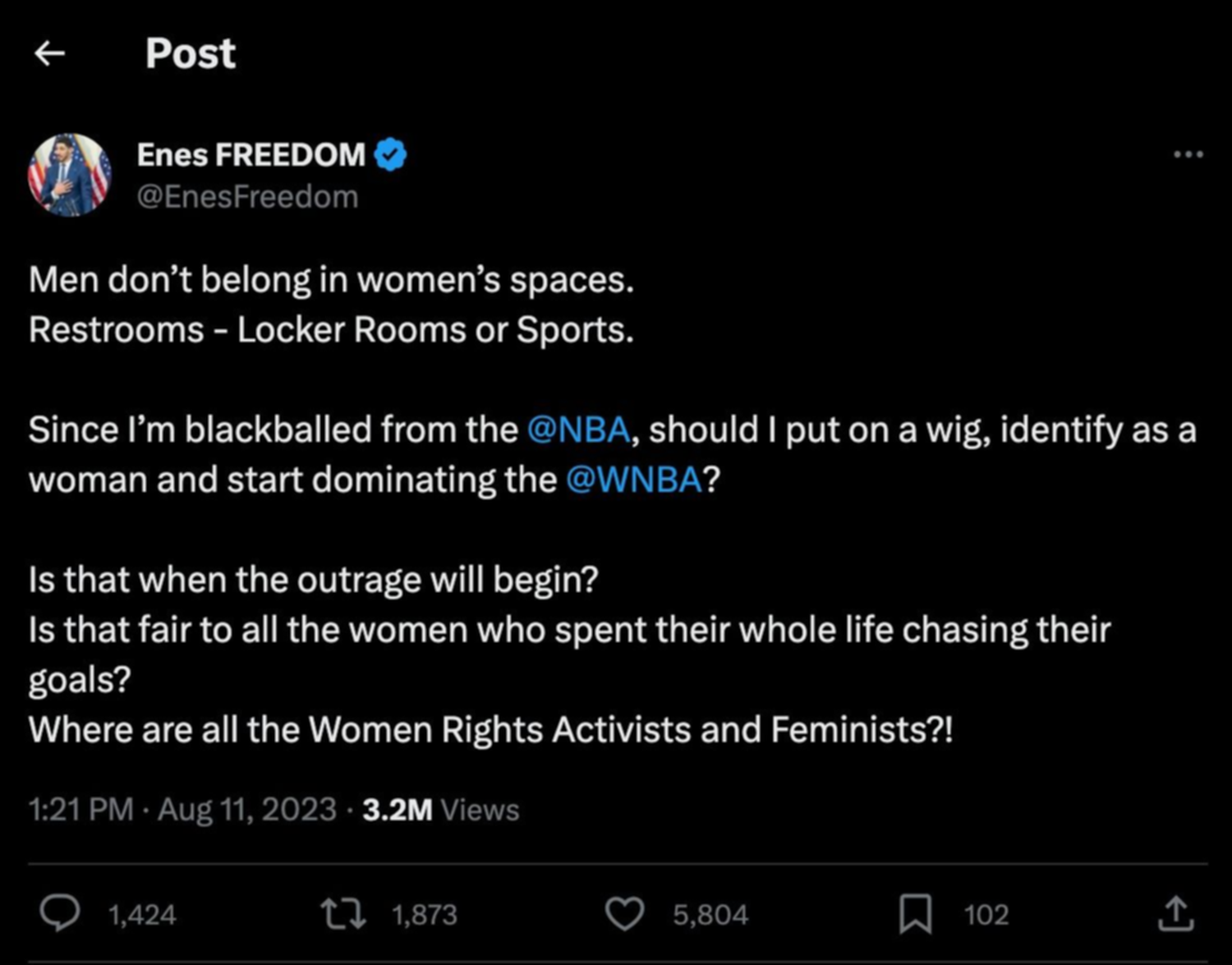Click the 102 bookmarks count
Image resolution: width=1232 pixels, height=965 pixels.
(986, 915)
